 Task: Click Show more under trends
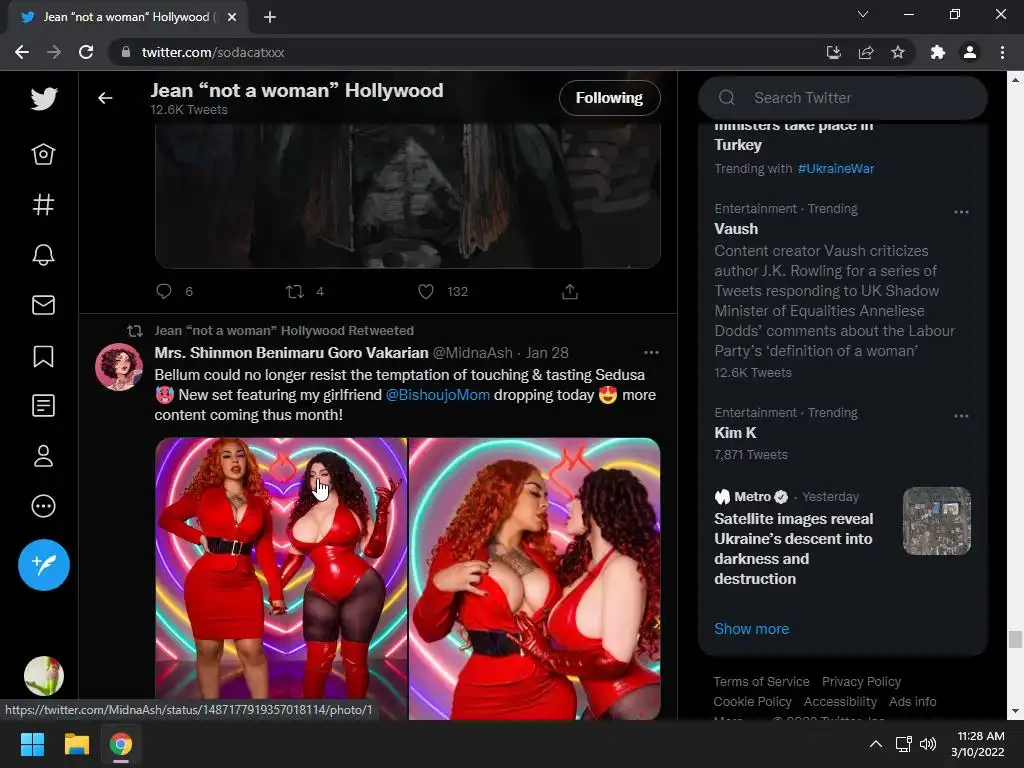coord(752,629)
